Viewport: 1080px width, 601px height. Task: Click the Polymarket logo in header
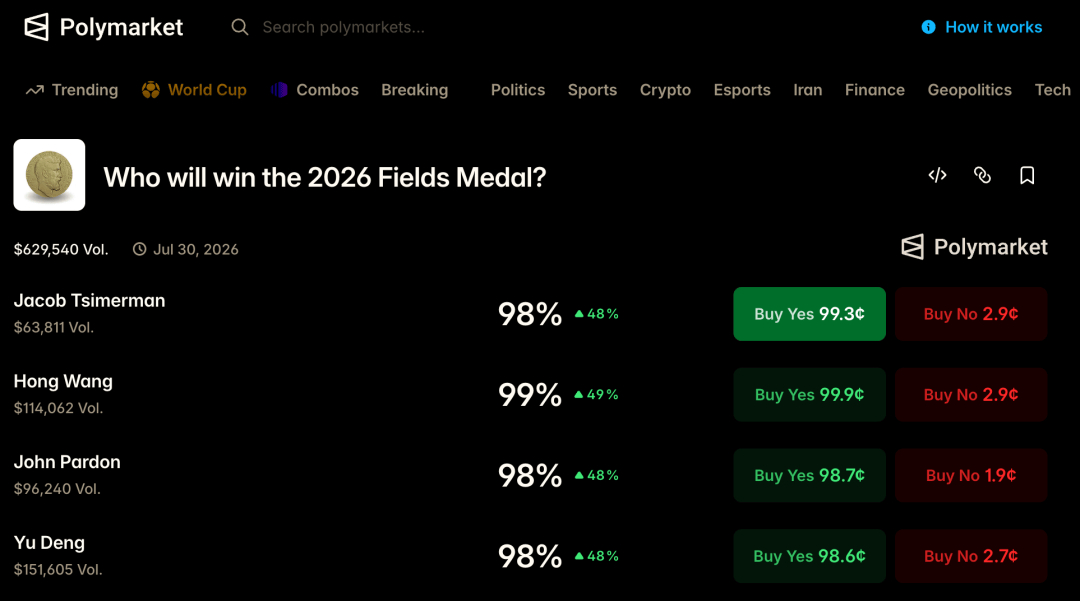pyautogui.click(x=103, y=28)
